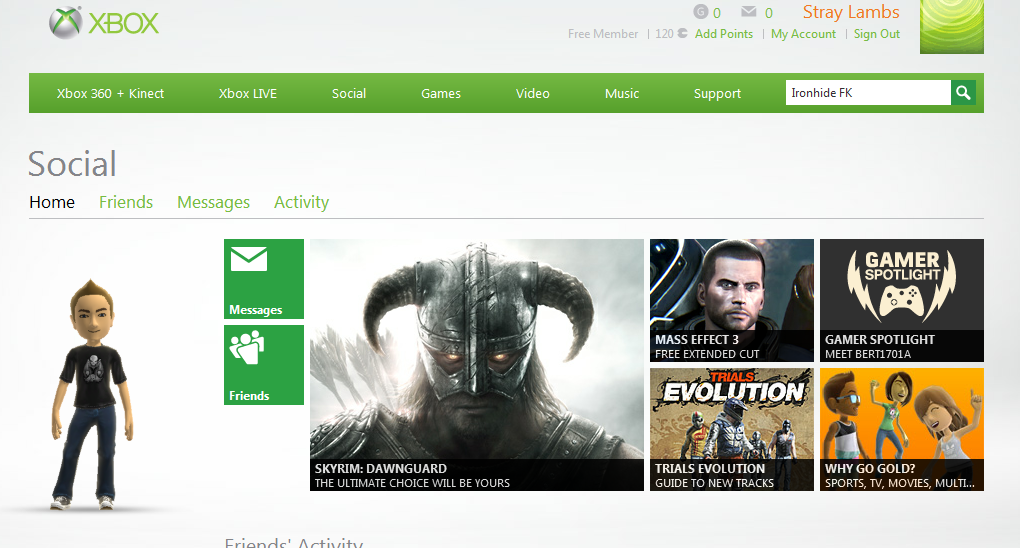Click the gamerscore G icon
1020x548 pixels.
click(x=701, y=12)
